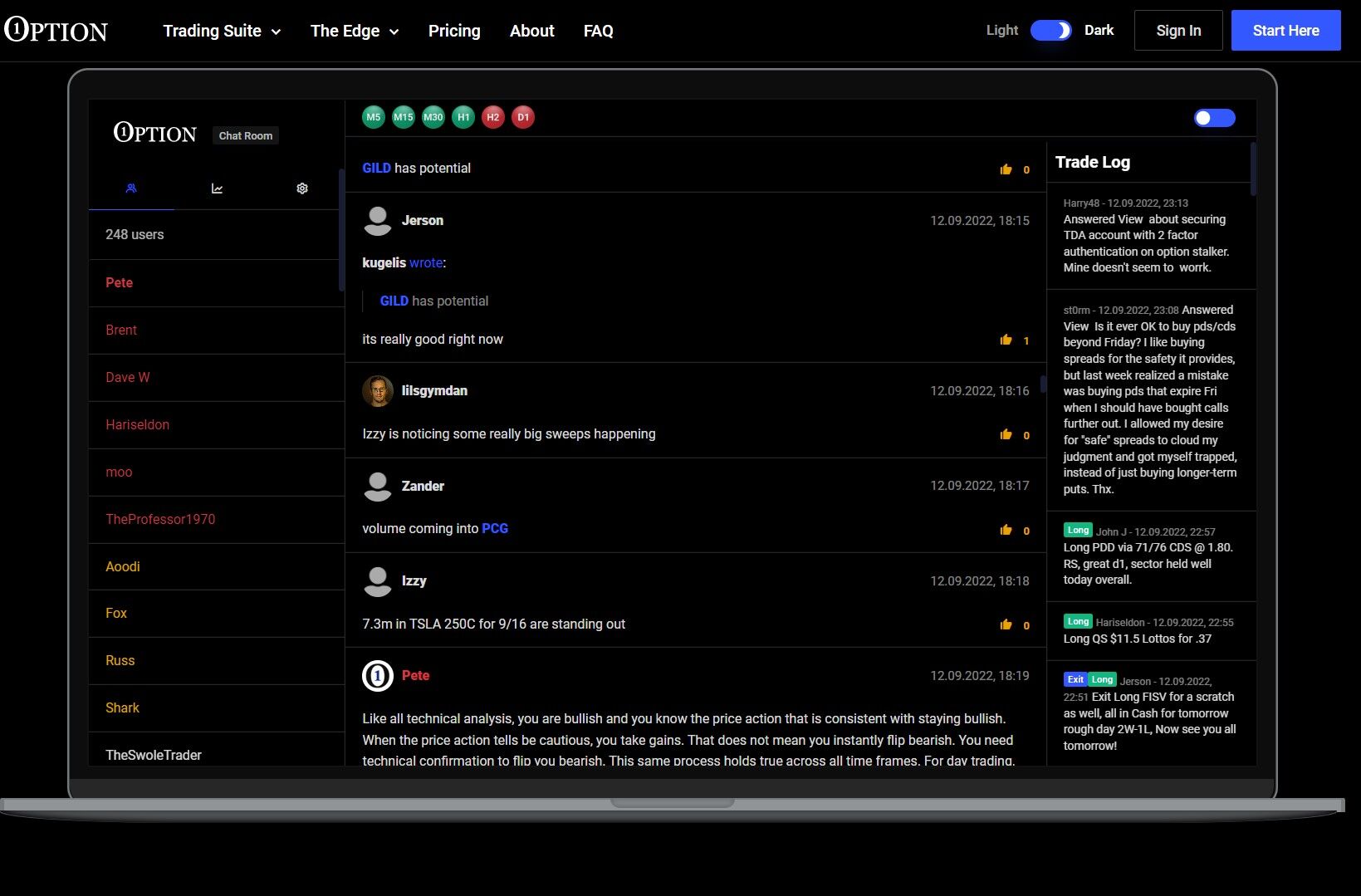Expand The Edge dropdown menu

point(355,31)
